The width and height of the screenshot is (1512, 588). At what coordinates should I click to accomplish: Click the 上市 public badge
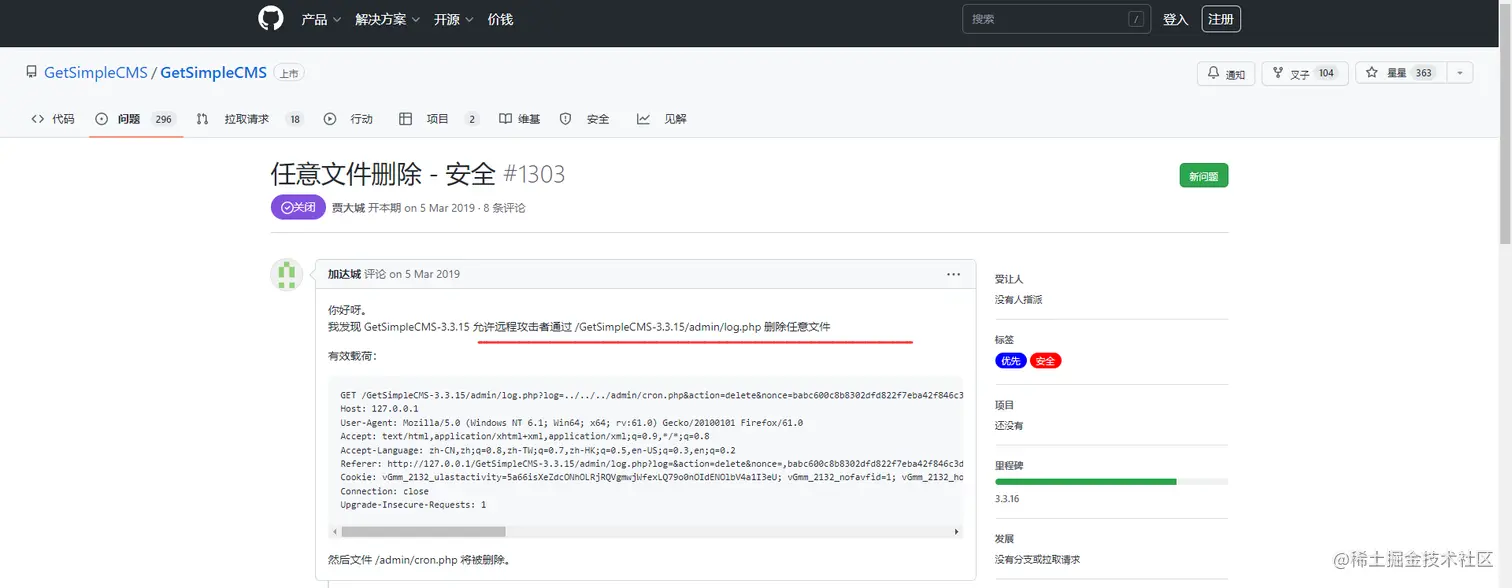pos(288,73)
